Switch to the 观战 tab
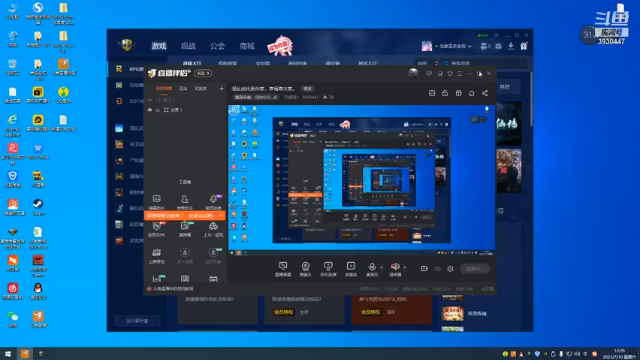 click(188, 46)
